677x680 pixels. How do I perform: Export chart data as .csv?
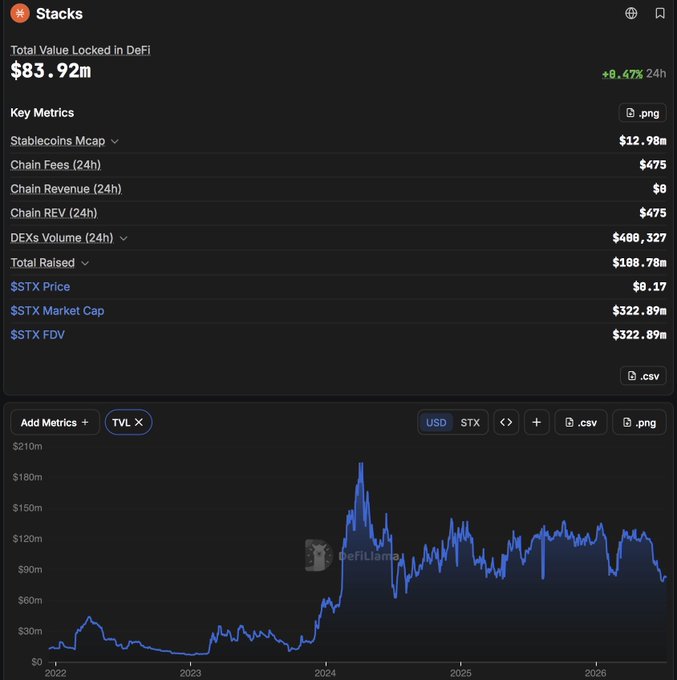[x=581, y=422]
